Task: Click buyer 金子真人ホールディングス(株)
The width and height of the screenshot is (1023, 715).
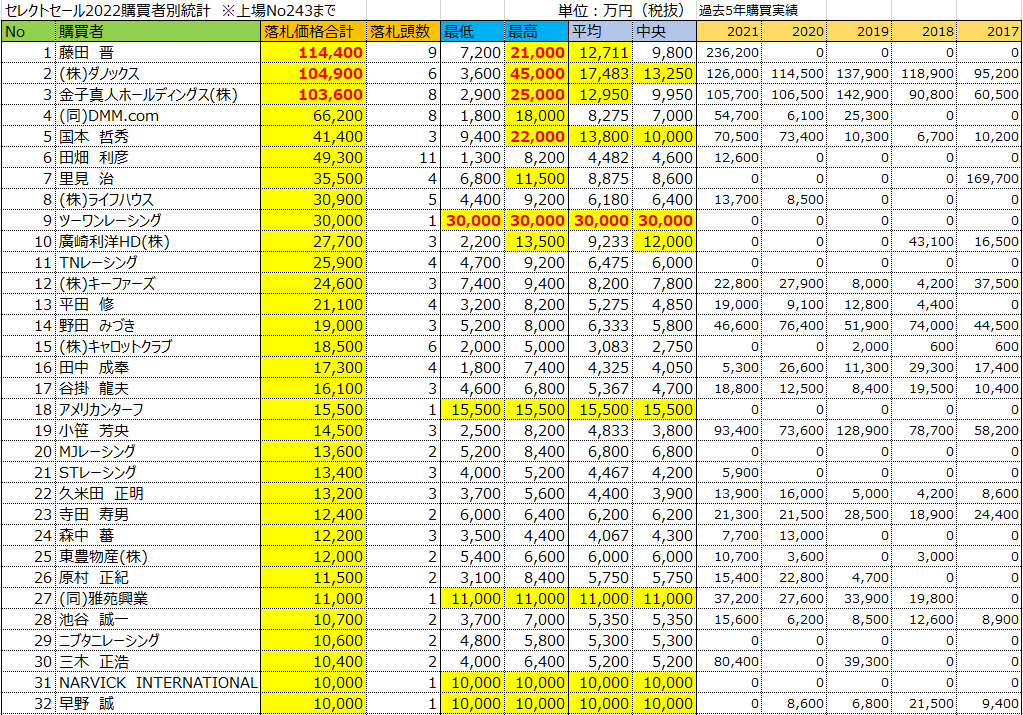Action: pyautogui.click(x=148, y=95)
